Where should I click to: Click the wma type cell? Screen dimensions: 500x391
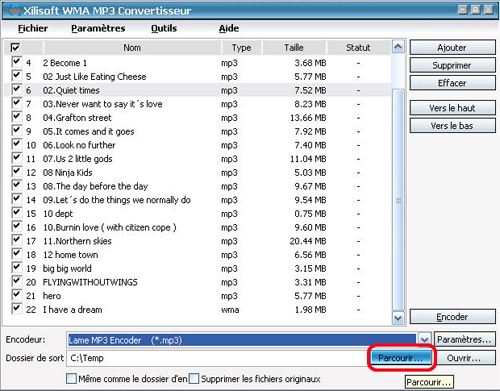230,310
